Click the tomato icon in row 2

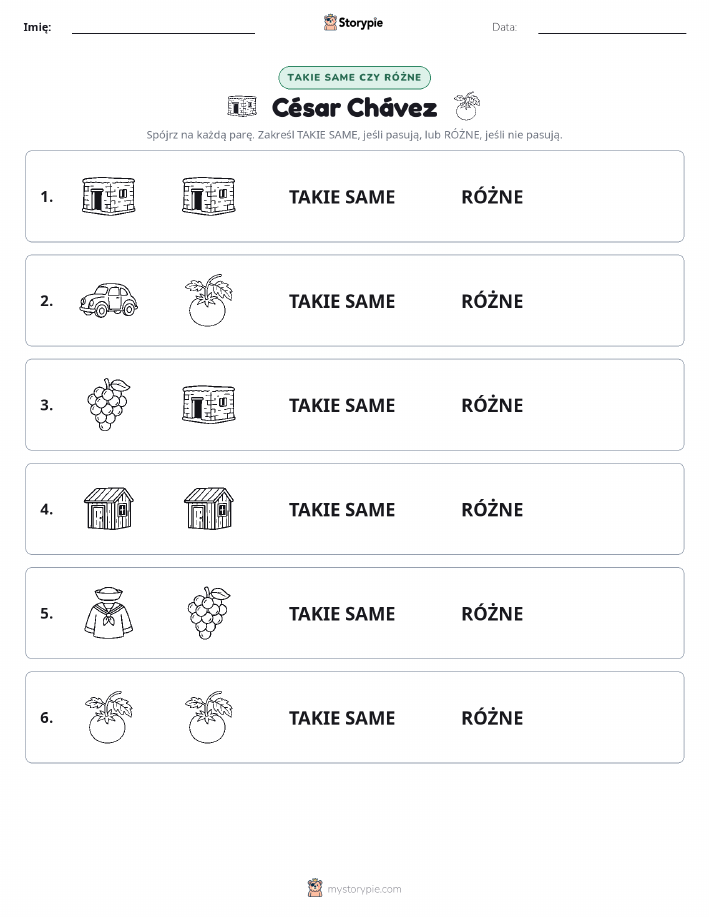point(209,300)
